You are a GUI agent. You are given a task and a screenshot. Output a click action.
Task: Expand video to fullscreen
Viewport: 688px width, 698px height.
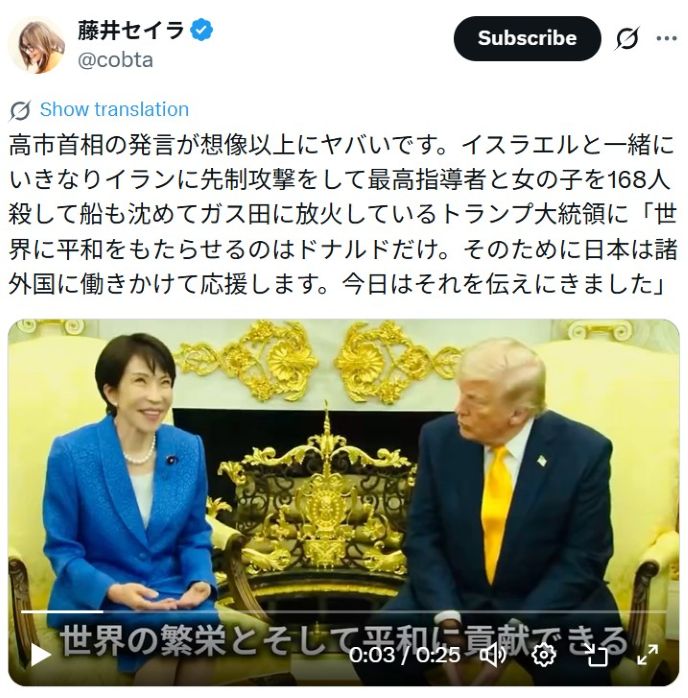tap(648, 655)
